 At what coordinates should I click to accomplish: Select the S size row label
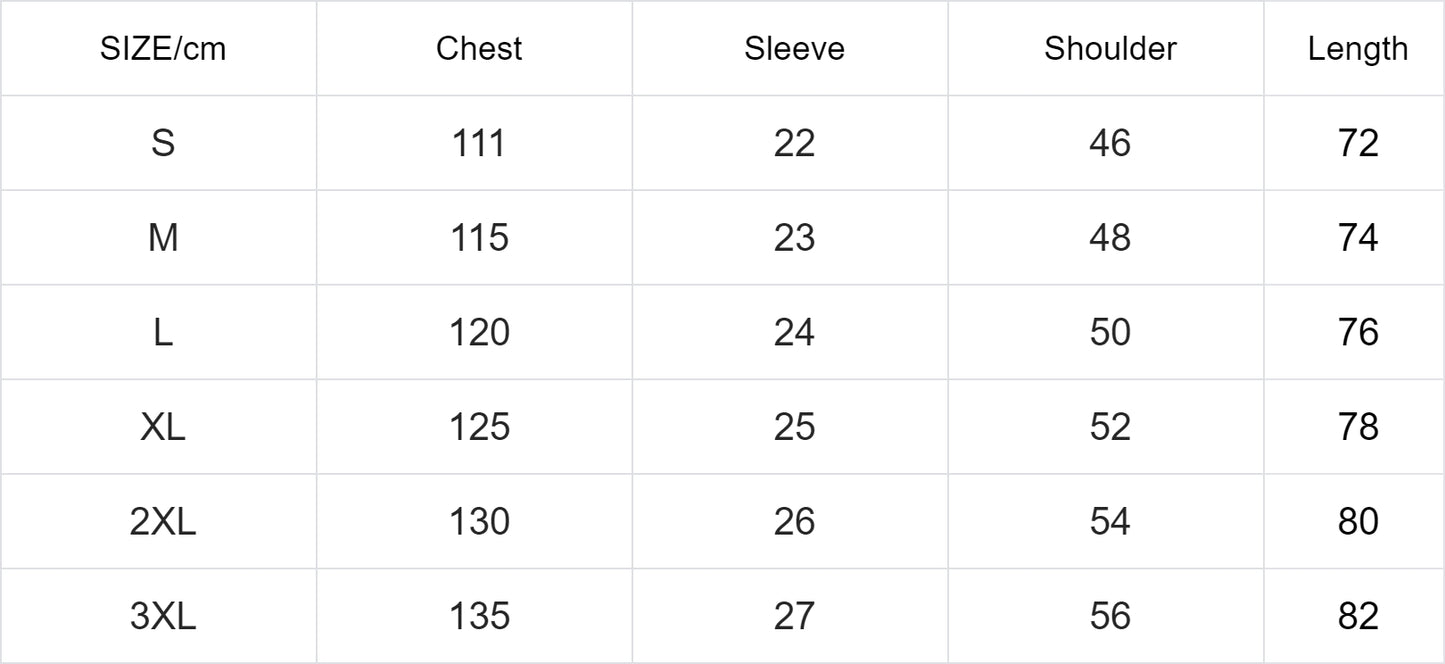pos(163,143)
